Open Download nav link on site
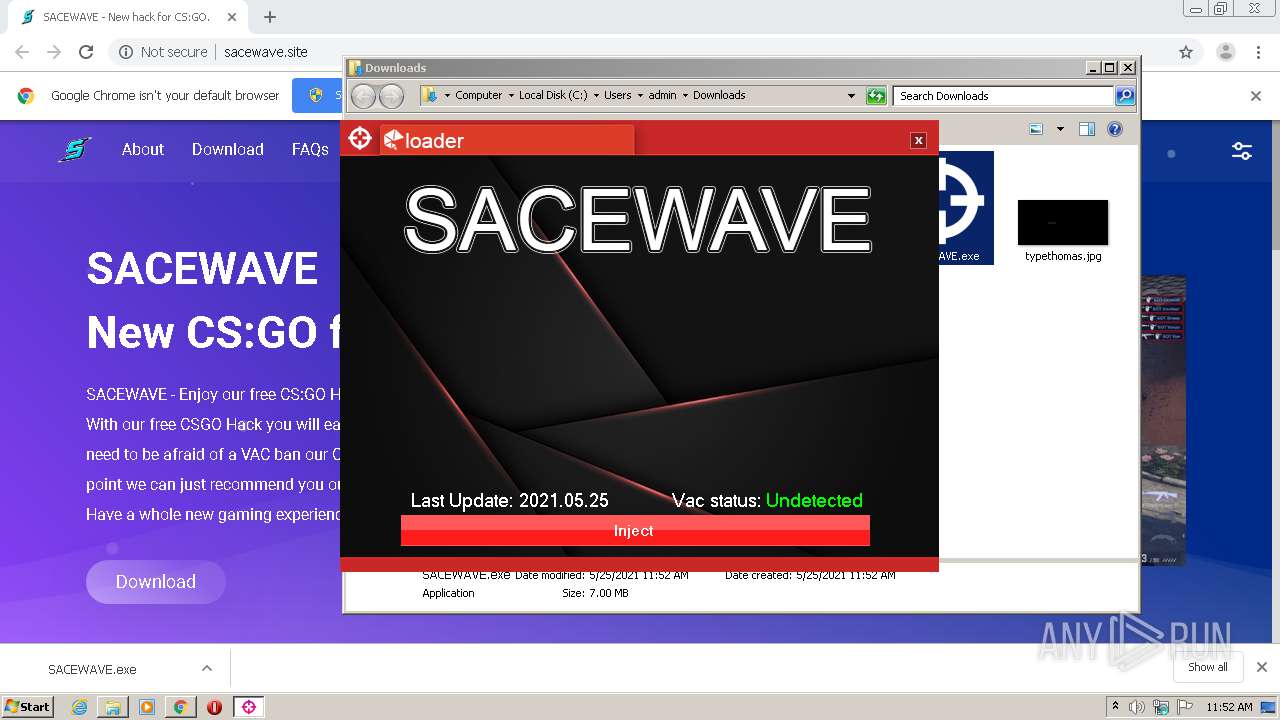The width and height of the screenshot is (1280, 720). click(228, 149)
